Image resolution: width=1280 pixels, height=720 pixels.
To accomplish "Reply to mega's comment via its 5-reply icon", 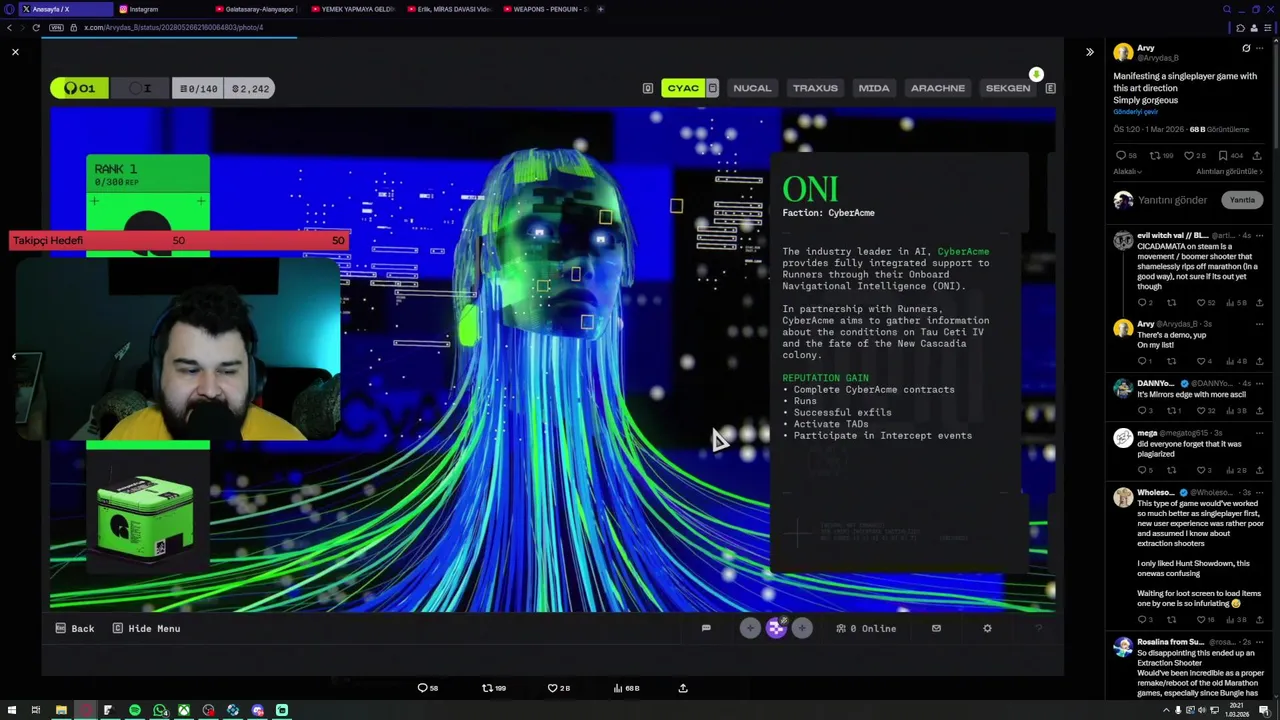I will point(1145,470).
